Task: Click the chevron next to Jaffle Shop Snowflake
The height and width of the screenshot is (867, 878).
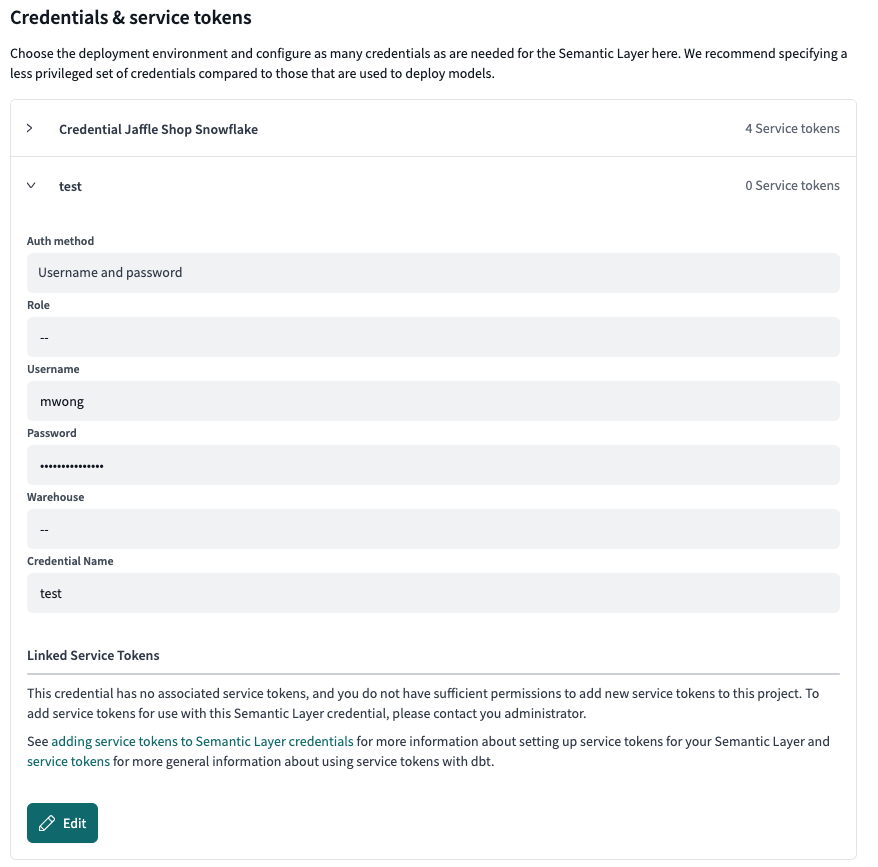Action: pos(30,128)
